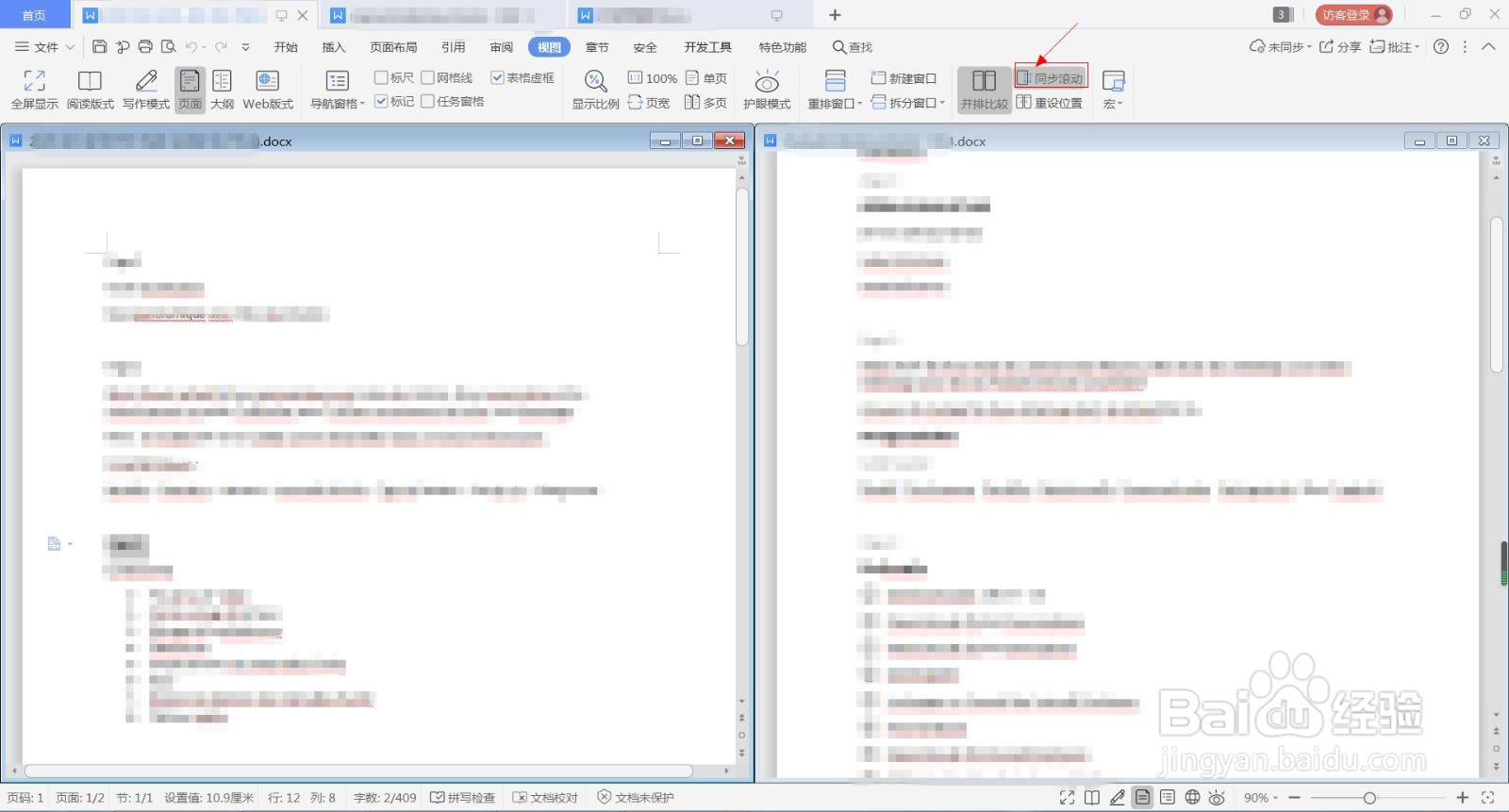Select Reading layout (阅读版式)
The width and height of the screenshot is (1509, 812).
[91, 90]
